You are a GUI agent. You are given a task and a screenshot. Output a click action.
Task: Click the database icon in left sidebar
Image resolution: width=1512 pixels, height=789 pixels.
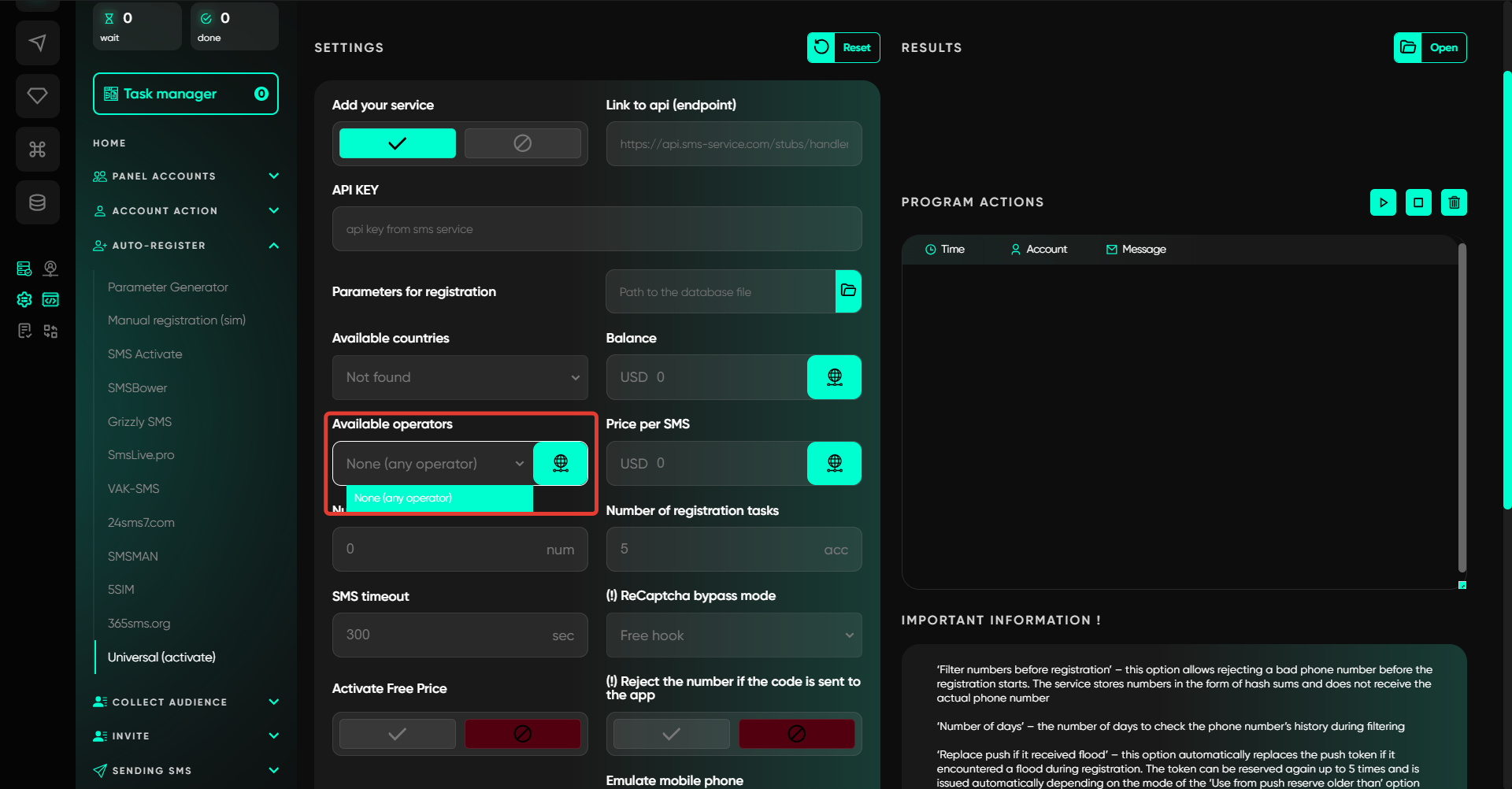click(37, 202)
